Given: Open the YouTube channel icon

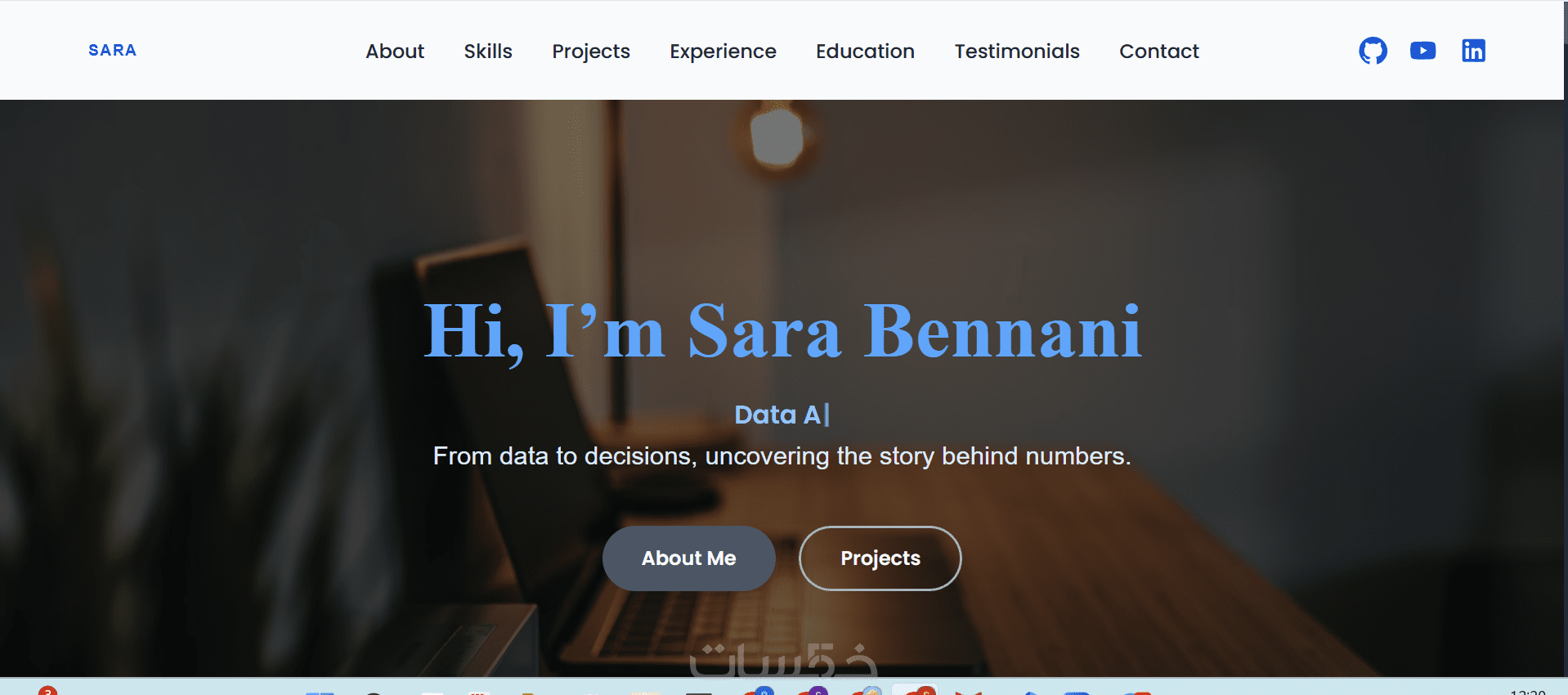Looking at the screenshot, I should point(1422,51).
